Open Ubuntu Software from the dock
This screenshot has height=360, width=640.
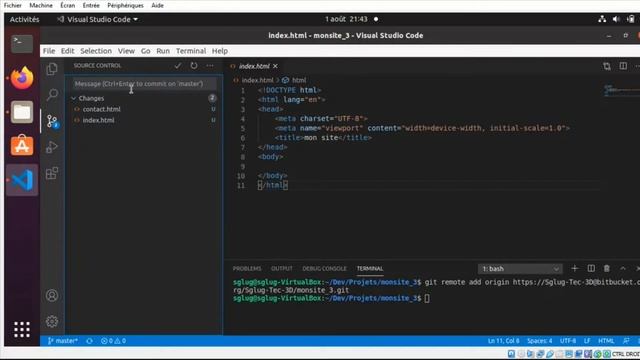22,145
